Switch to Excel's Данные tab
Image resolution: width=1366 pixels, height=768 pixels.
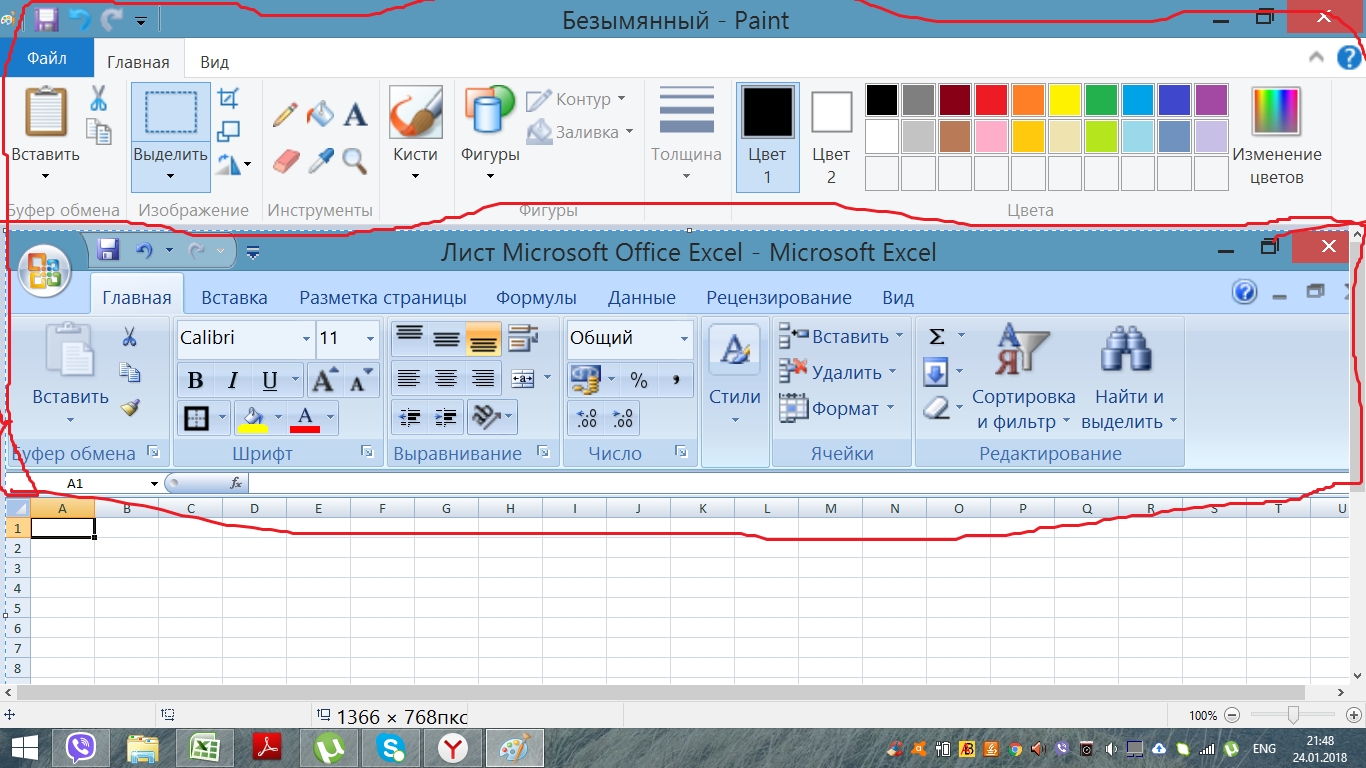click(642, 297)
